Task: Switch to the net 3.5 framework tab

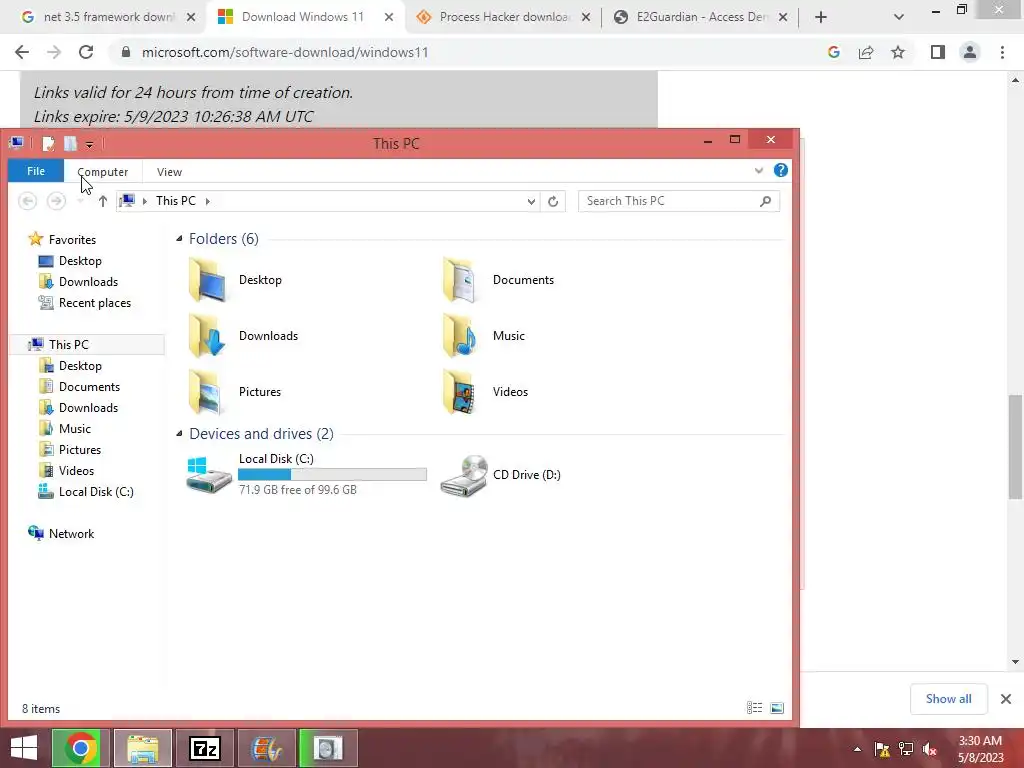Action: click(108, 17)
